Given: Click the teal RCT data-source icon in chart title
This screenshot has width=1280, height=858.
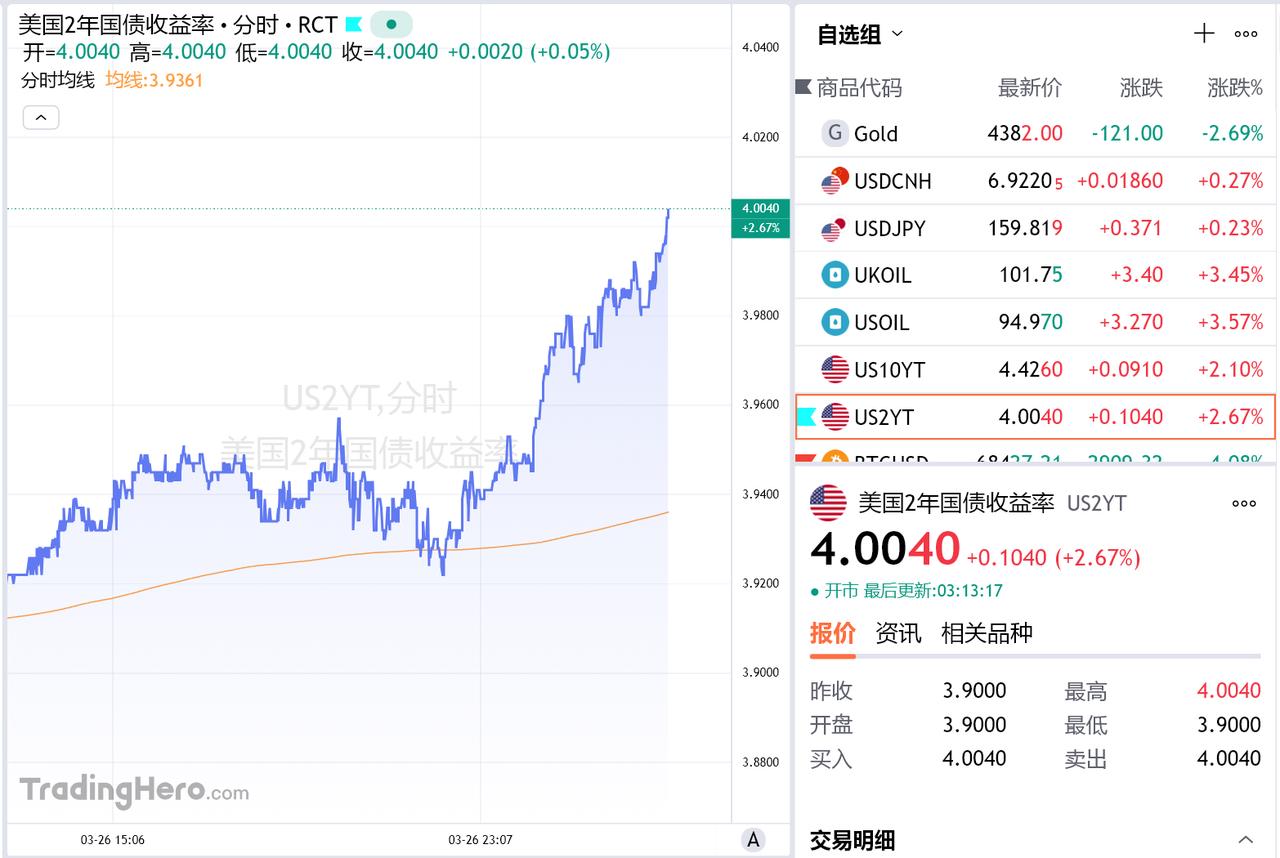Looking at the screenshot, I should pyautogui.click(x=353, y=24).
